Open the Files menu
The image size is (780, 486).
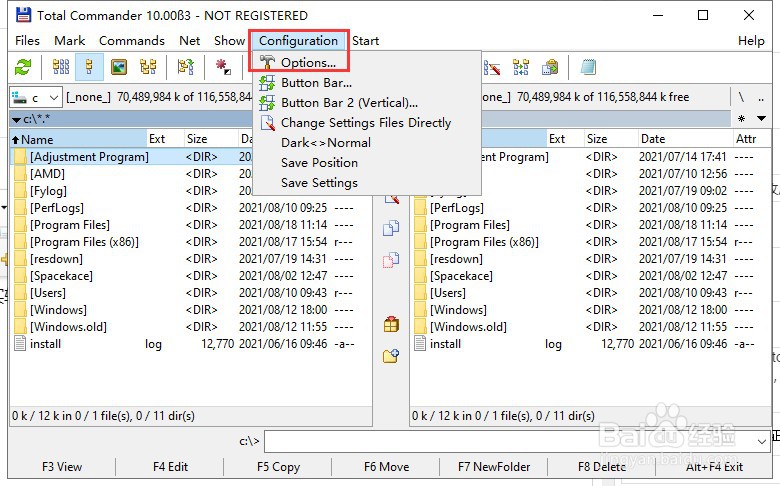27,41
